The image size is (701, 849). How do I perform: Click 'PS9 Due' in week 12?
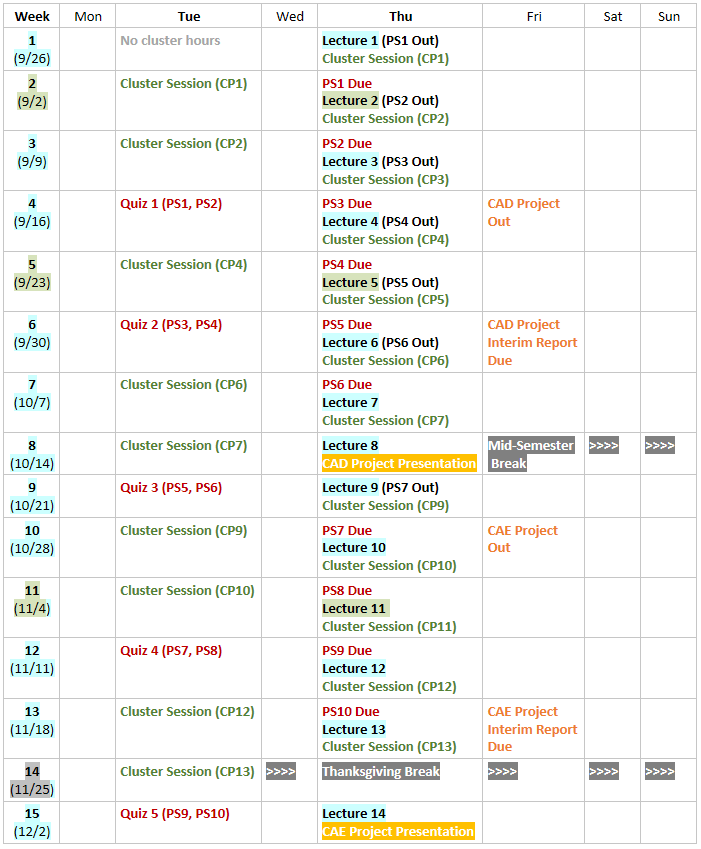coord(347,650)
